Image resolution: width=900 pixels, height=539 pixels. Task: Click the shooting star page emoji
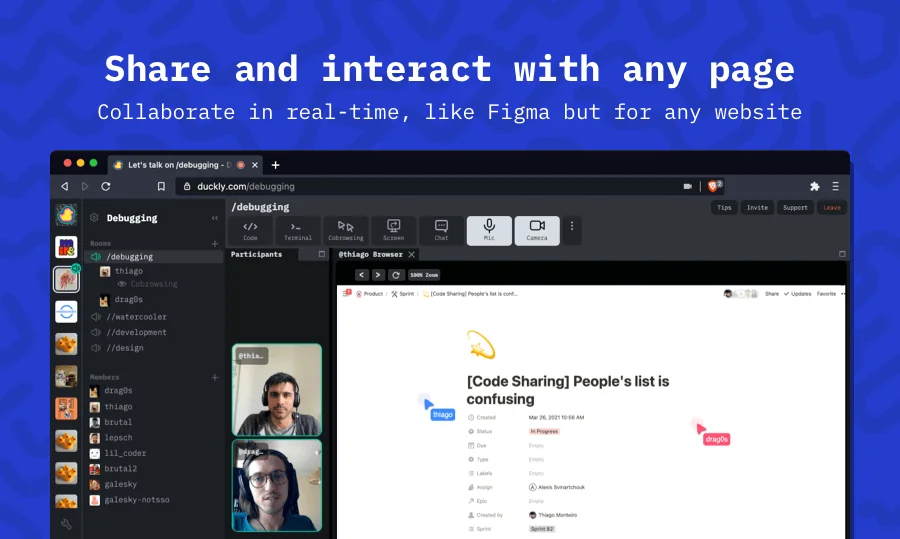tap(481, 344)
